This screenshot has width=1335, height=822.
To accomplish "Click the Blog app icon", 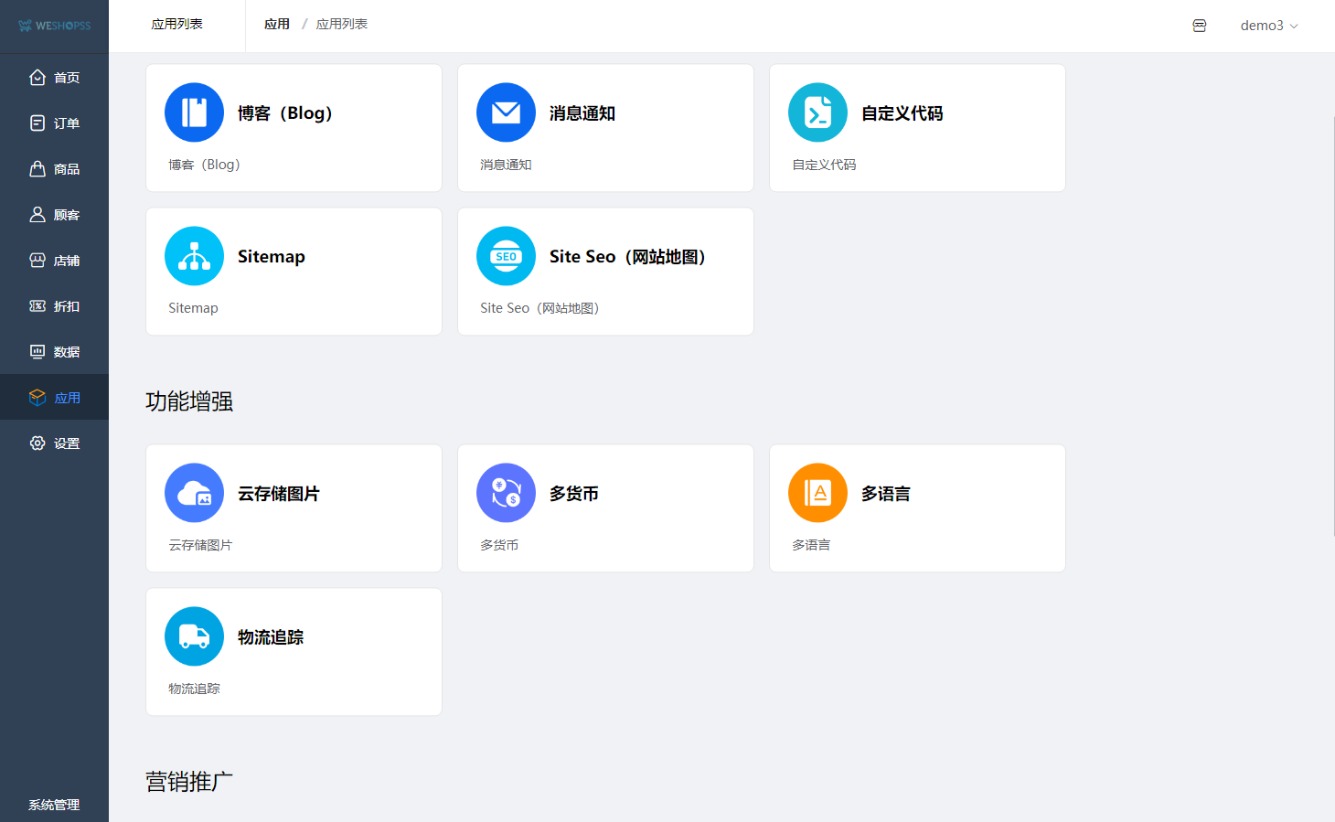I will tap(194, 112).
